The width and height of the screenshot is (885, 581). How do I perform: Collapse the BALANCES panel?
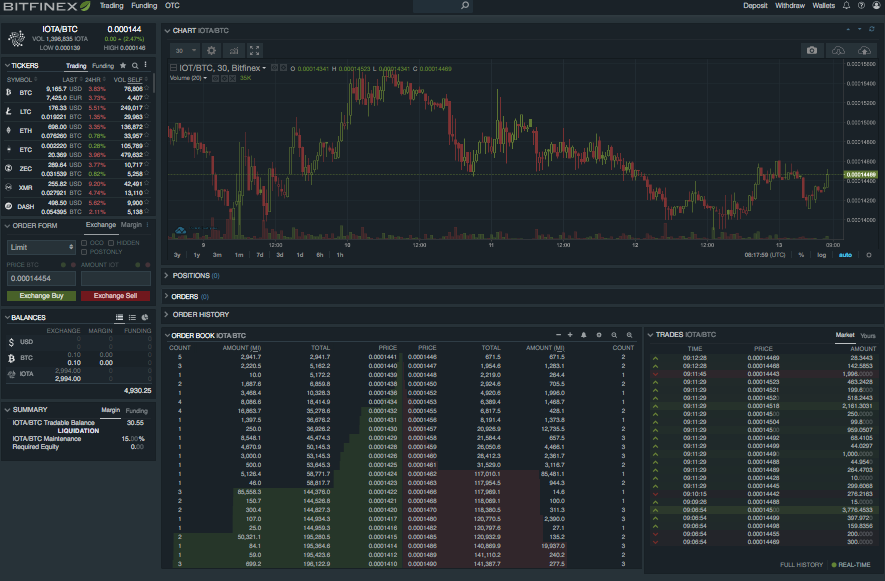[x=7, y=317]
